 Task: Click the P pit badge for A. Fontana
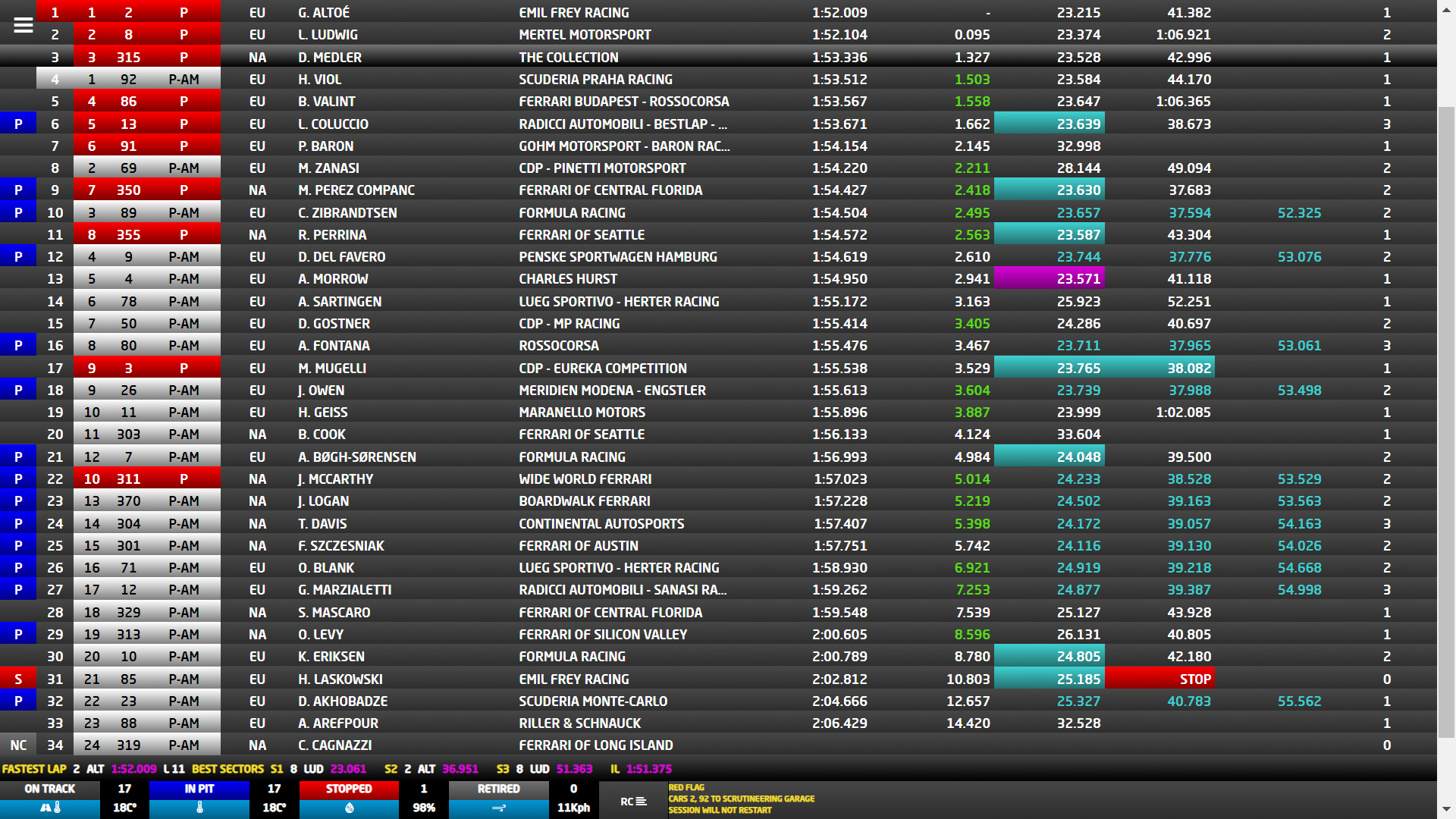tap(18, 345)
